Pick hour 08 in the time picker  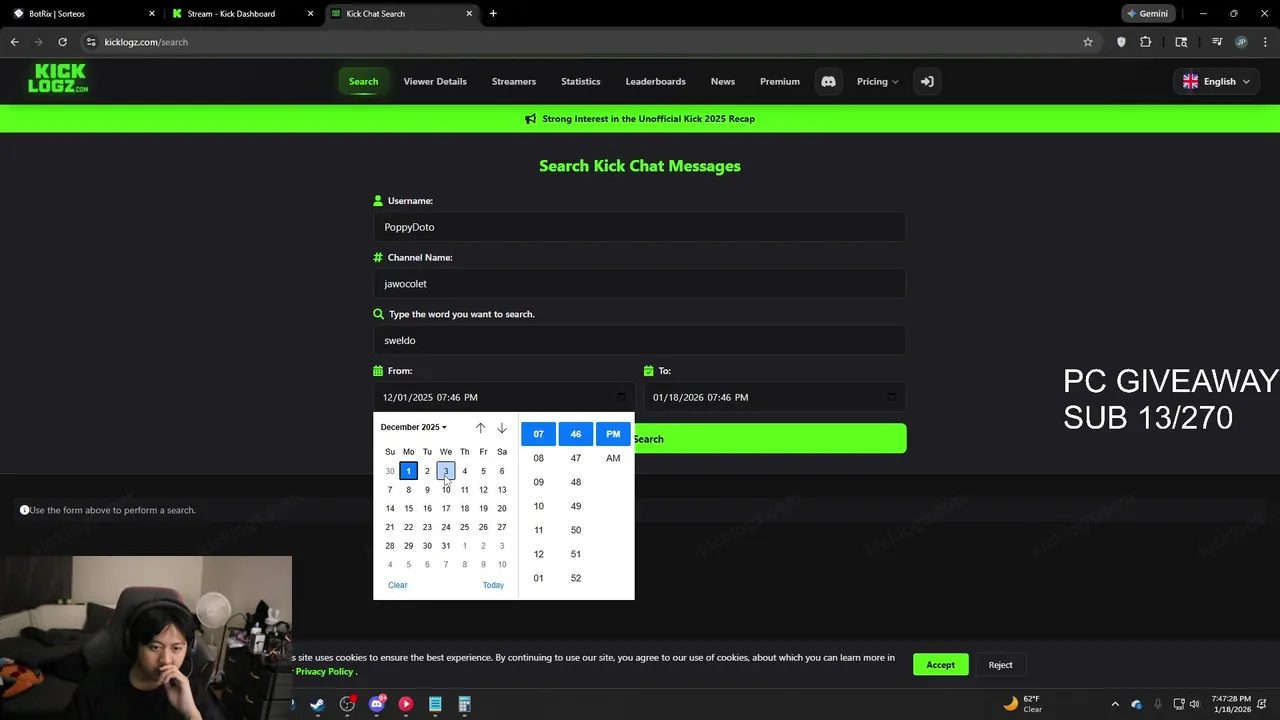click(x=538, y=458)
